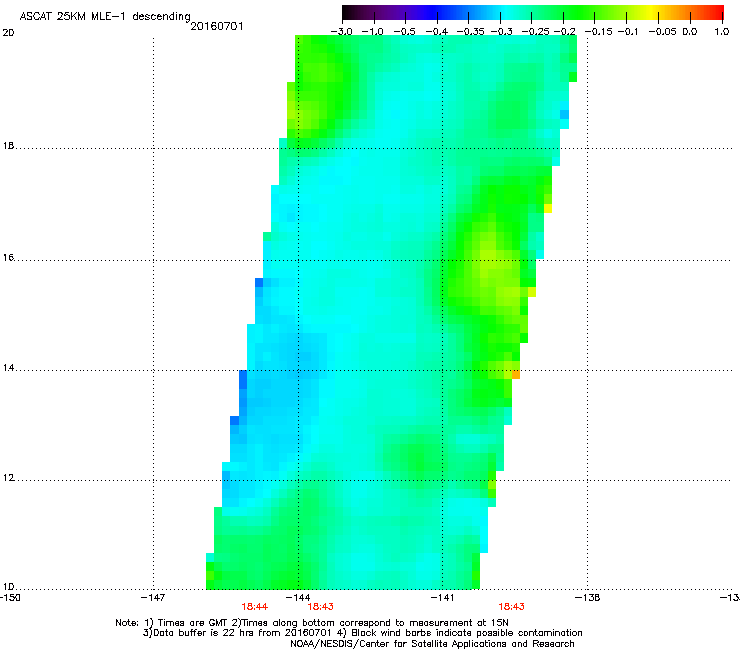740x650 pixels.
Task: Click the title text 'ASCAT 25KM MLE-1 descending'
Action: point(105,16)
